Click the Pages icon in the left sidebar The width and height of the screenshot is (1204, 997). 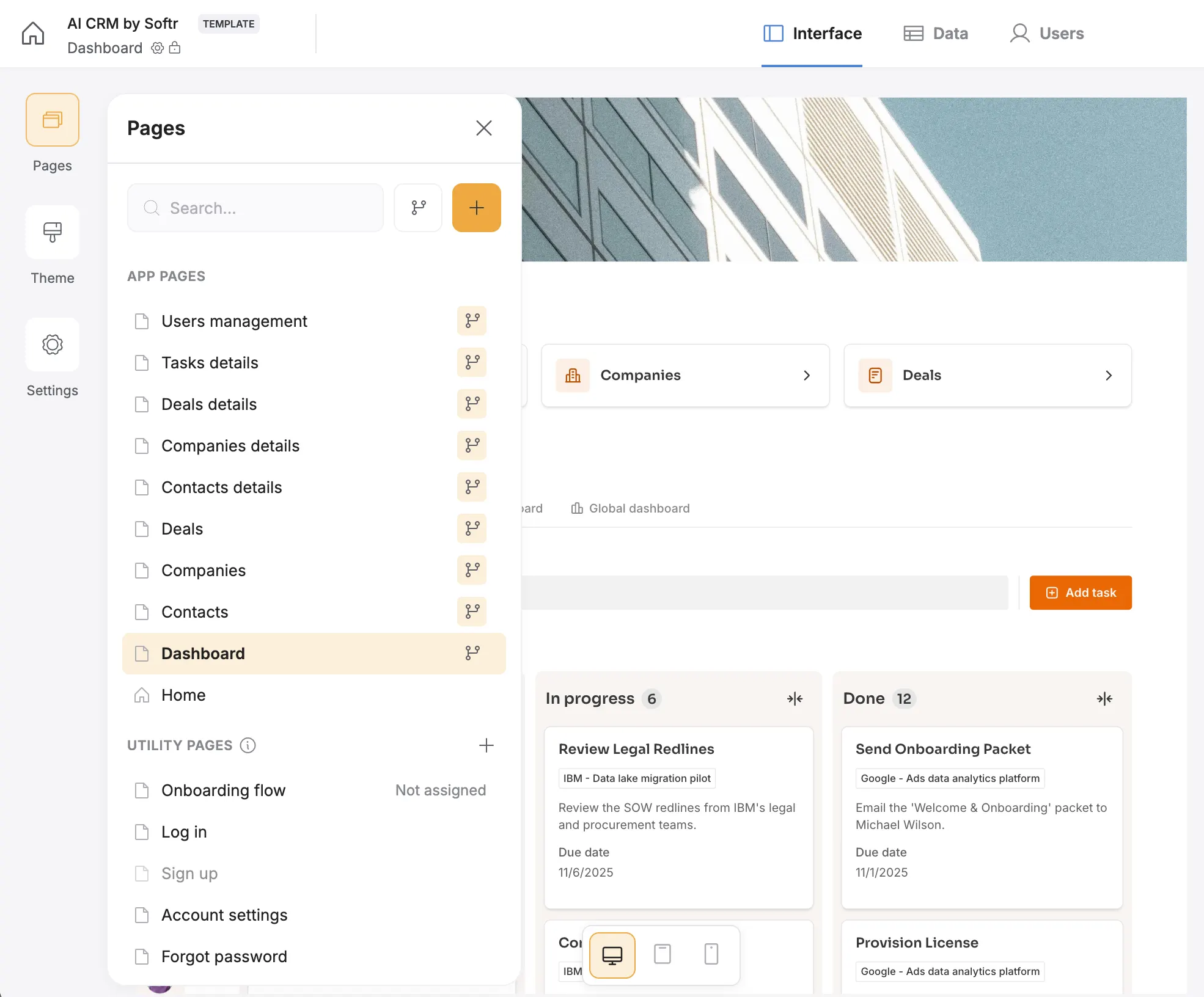pyautogui.click(x=52, y=120)
